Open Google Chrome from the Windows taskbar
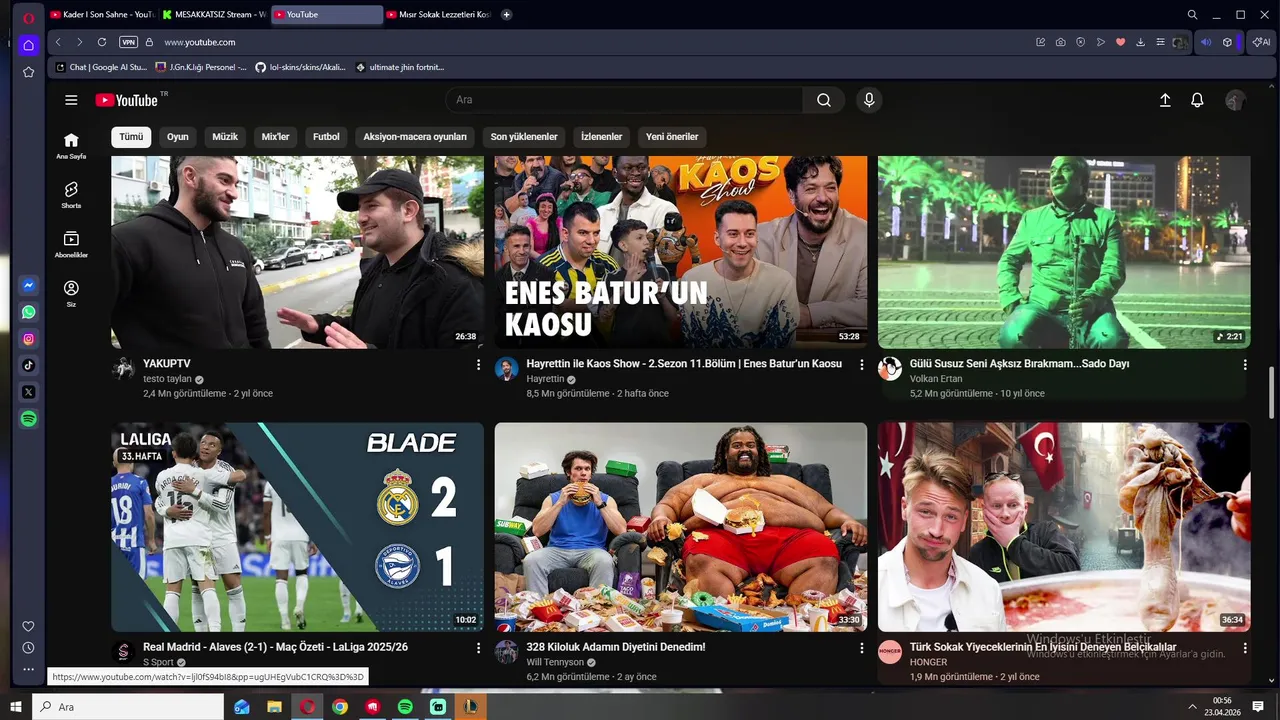This screenshot has width=1280, height=720. (x=340, y=707)
